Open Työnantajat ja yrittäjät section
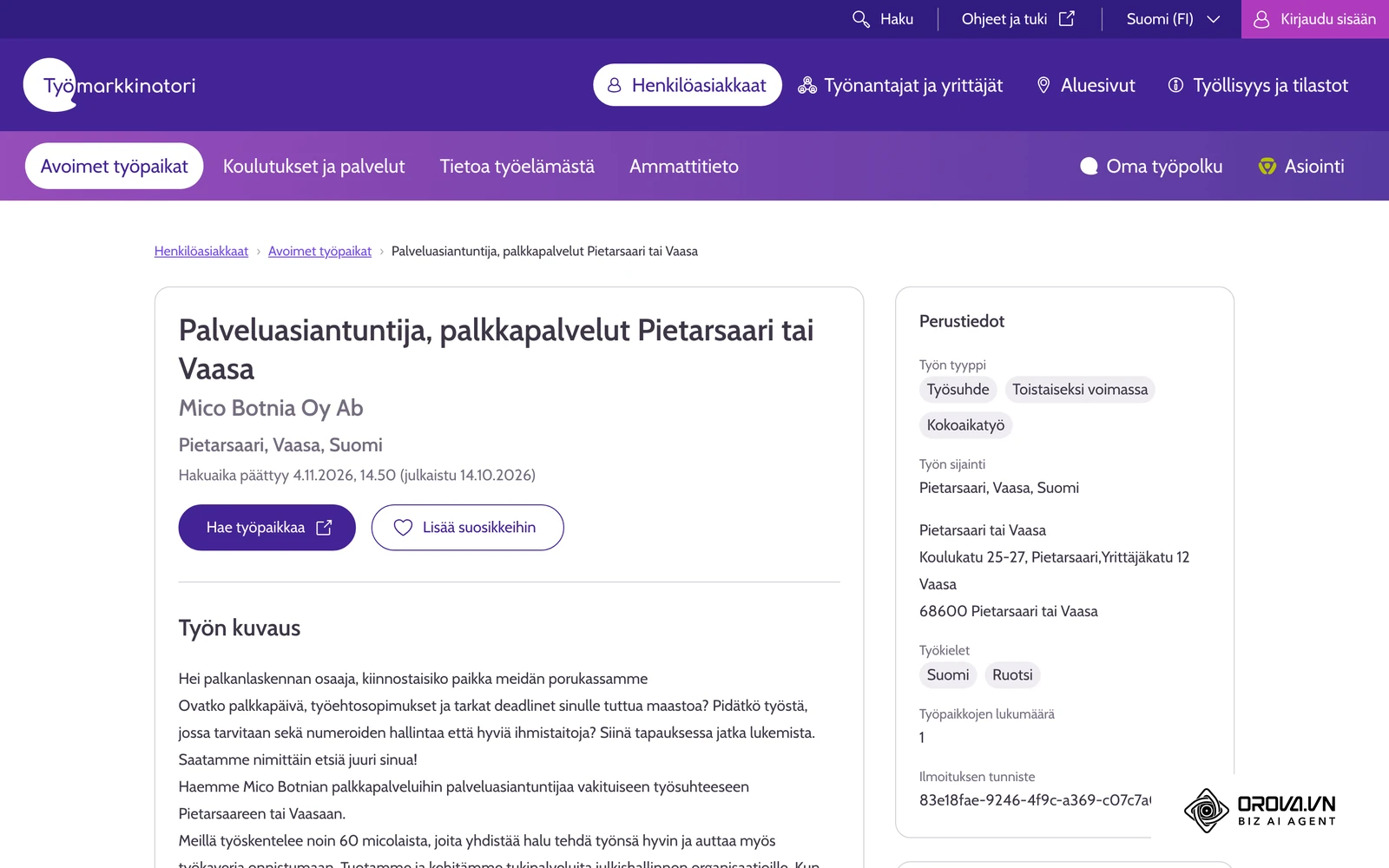This screenshot has width=1389, height=868. point(900,85)
